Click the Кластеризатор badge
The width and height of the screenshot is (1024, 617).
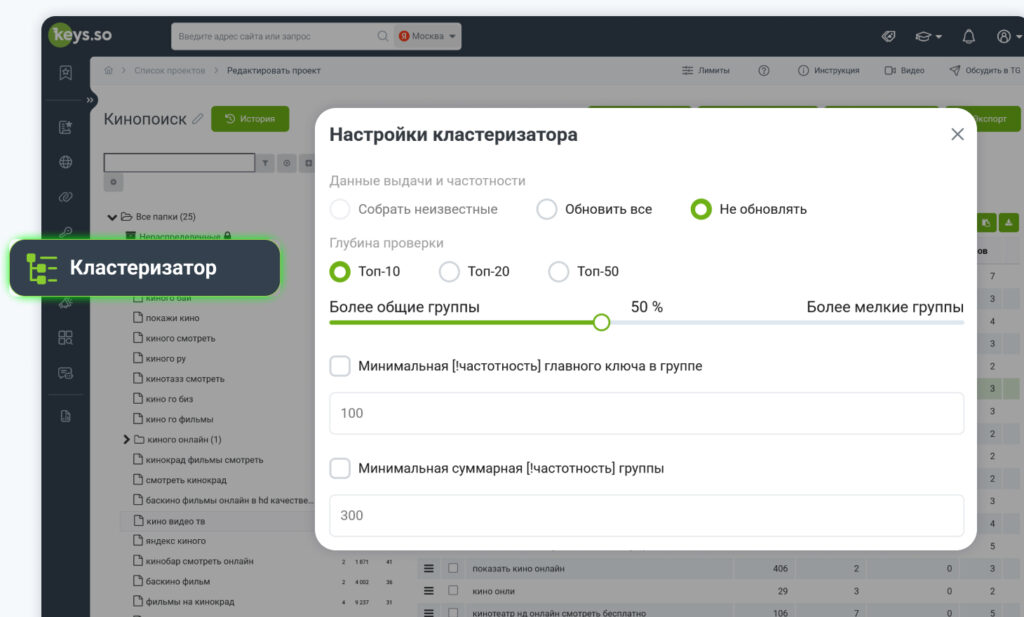click(144, 268)
